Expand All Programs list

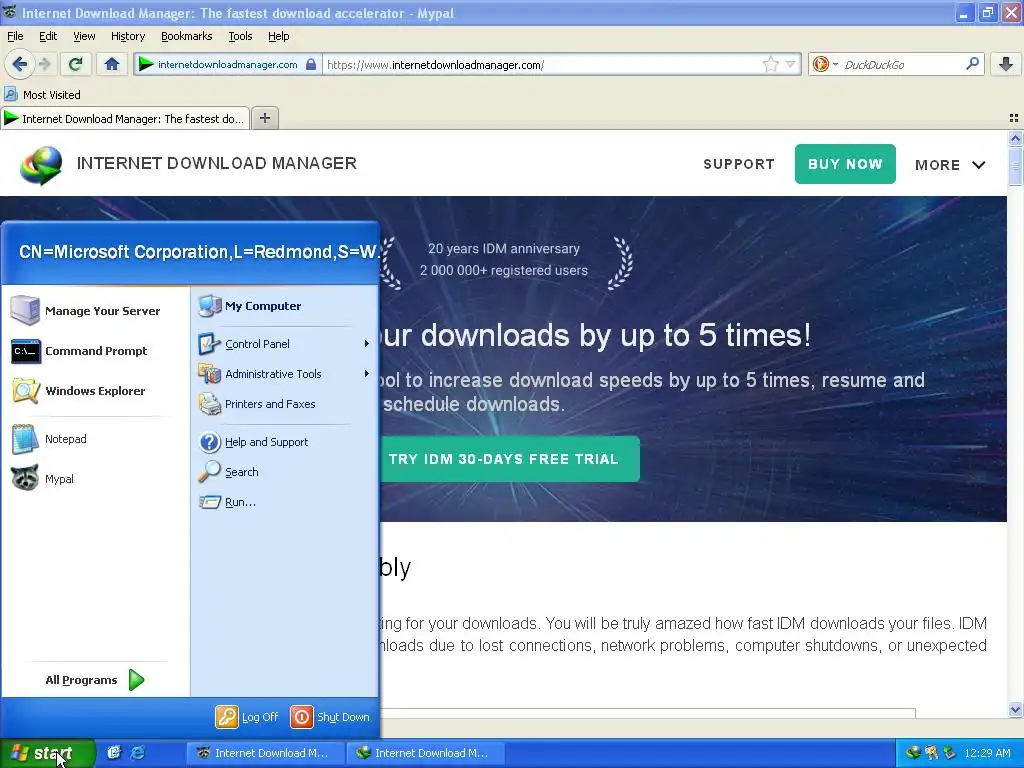tap(95, 680)
